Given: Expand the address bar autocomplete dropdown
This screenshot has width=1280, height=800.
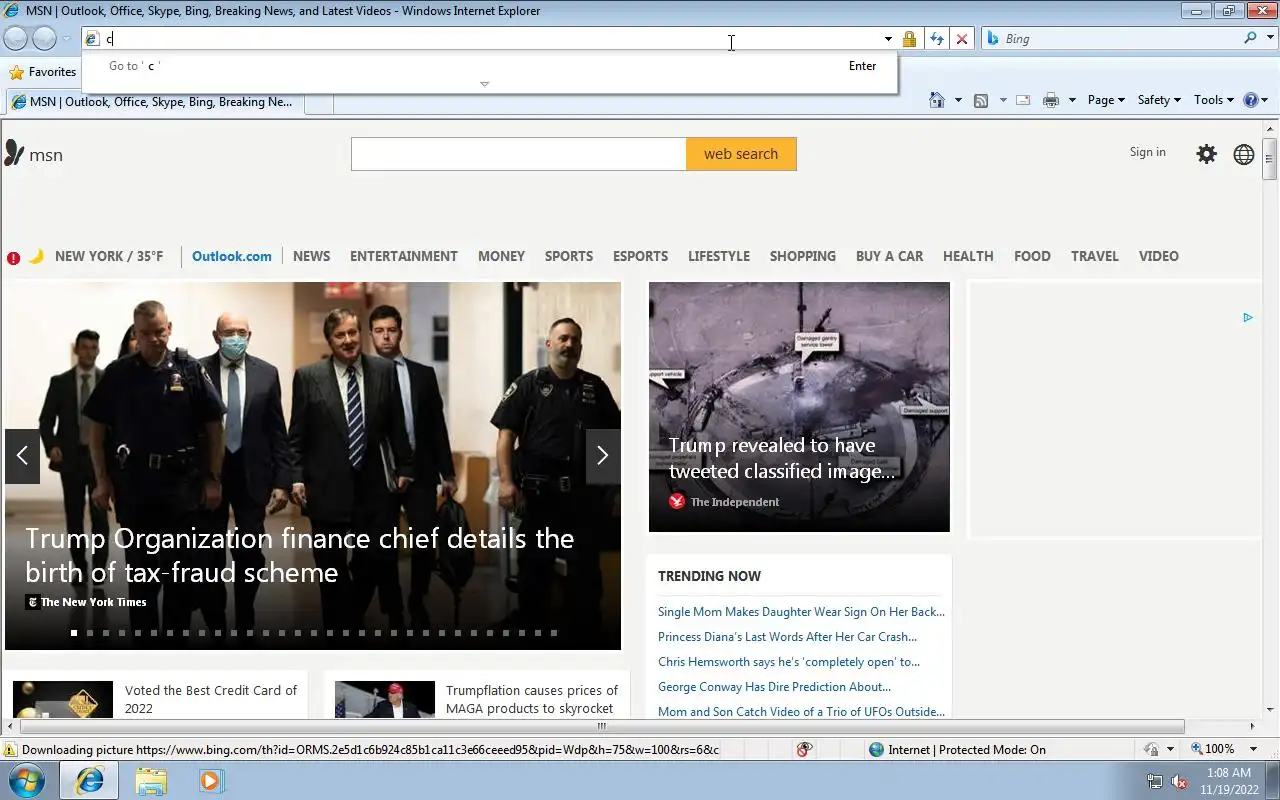Looking at the screenshot, I should (x=888, y=39).
